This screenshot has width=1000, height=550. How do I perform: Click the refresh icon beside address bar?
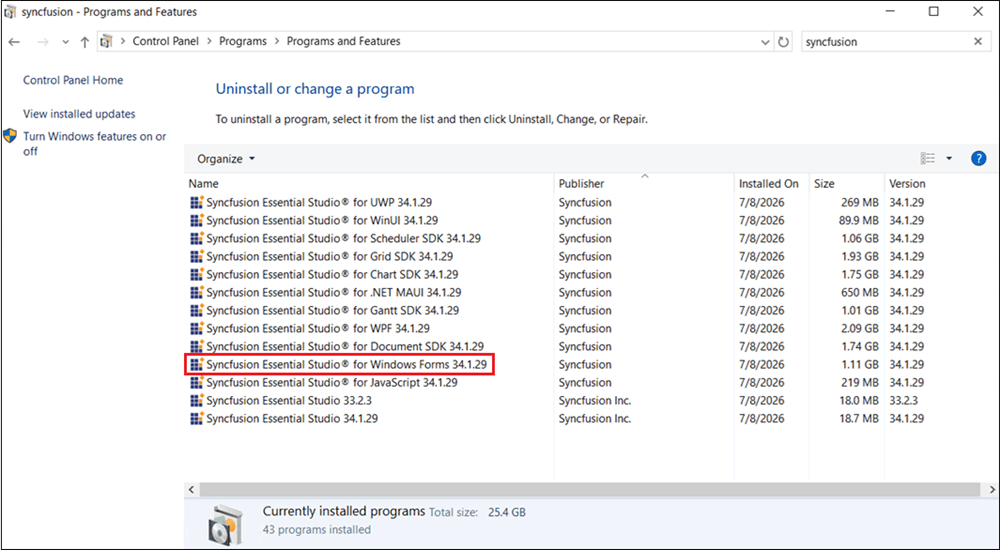click(x=783, y=42)
